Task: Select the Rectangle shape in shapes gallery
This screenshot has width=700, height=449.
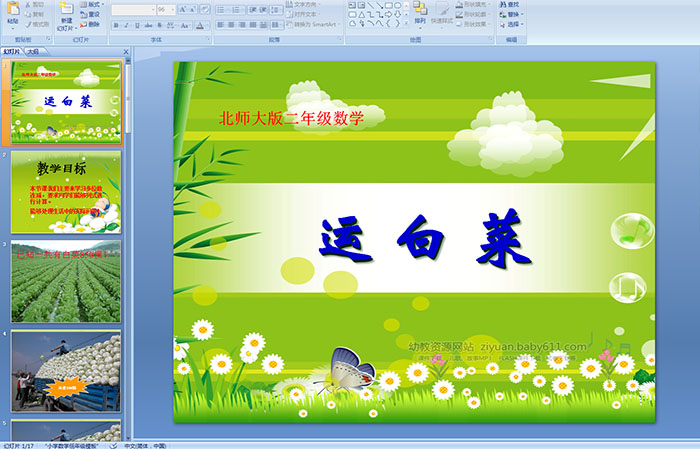Action: pos(389,5)
